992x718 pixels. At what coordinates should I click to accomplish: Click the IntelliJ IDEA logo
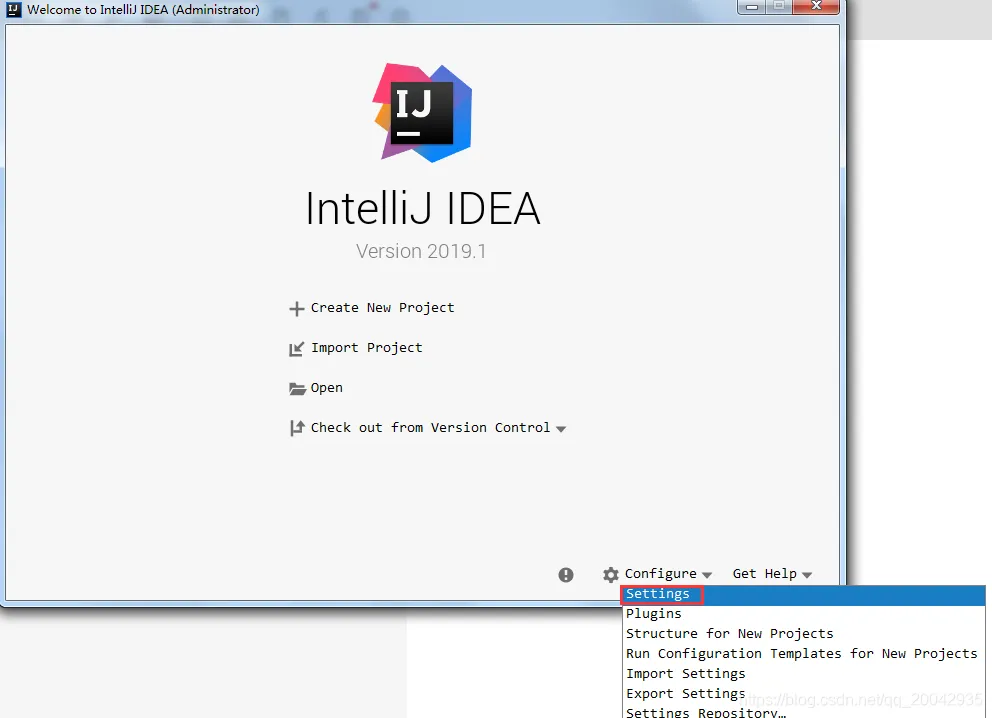tap(422, 113)
